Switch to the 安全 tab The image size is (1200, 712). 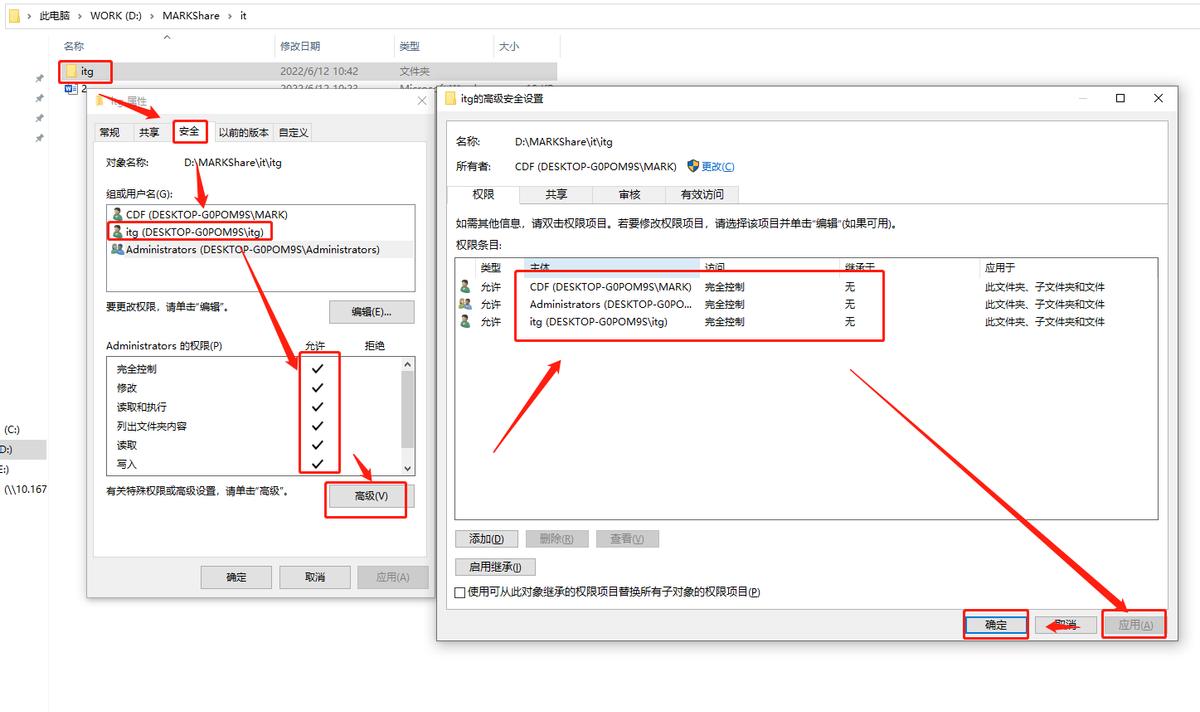(189, 131)
